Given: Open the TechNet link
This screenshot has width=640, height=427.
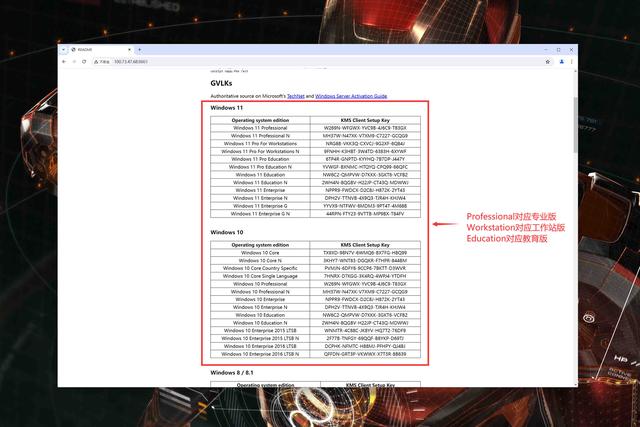Looking at the screenshot, I should tap(296, 96).
